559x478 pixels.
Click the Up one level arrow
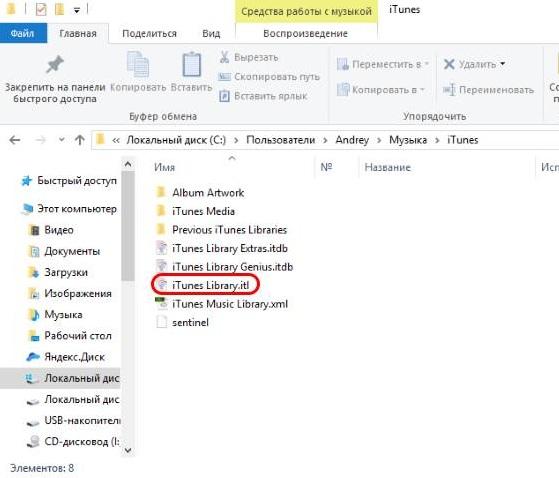(80, 140)
